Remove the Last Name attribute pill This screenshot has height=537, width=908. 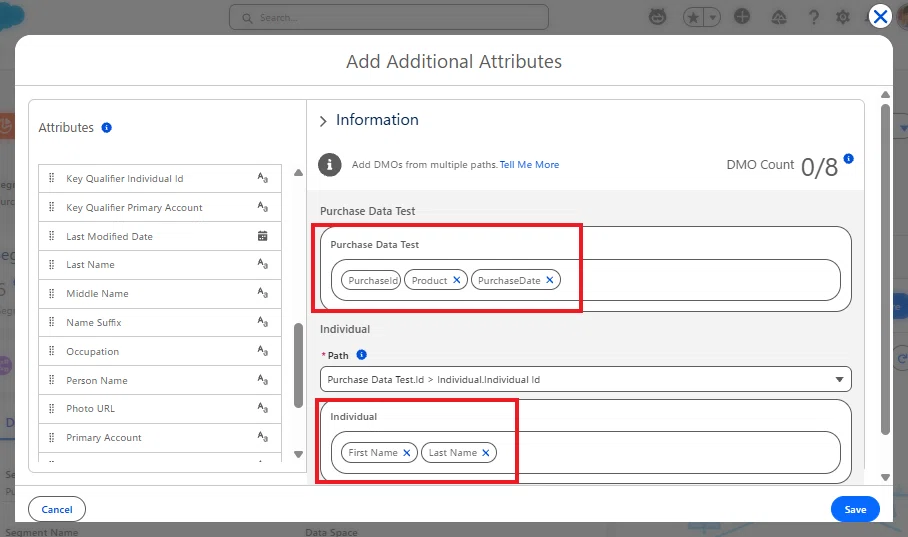pyautogui.click(x=485, y=452)
